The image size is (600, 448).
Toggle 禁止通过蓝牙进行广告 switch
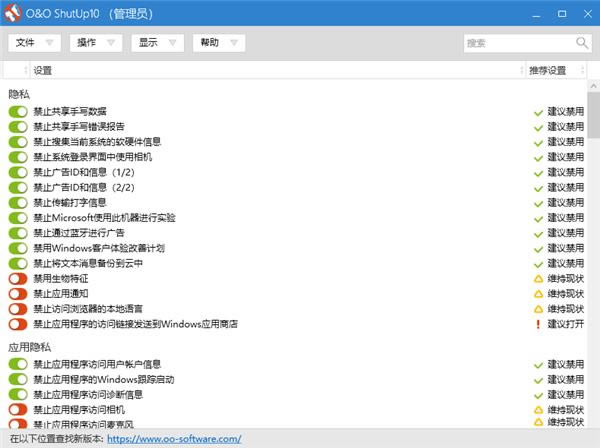click(18, 233)
